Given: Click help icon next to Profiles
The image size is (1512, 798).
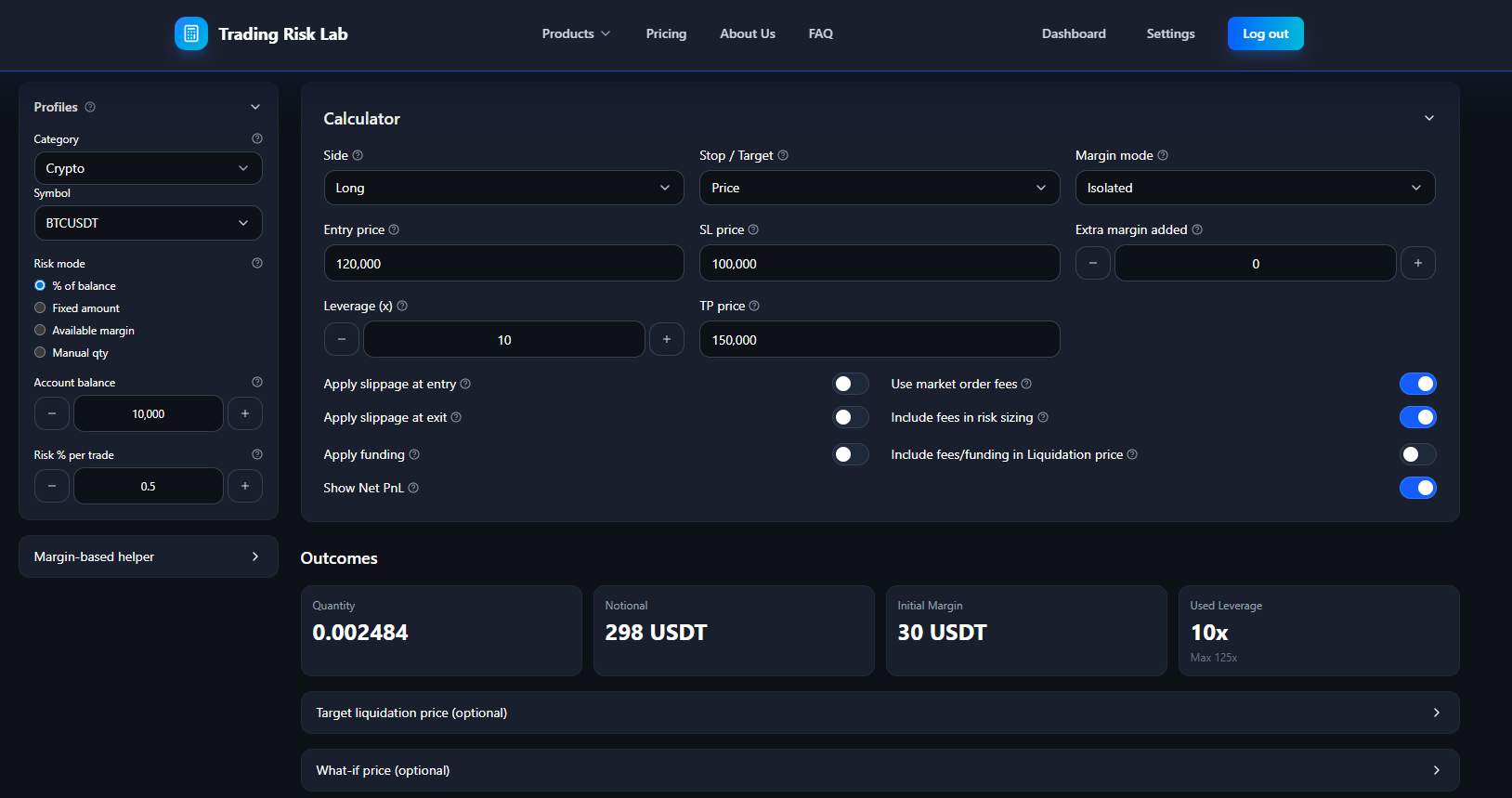Looking at the screenshot, I should click(x=90, y=107).
